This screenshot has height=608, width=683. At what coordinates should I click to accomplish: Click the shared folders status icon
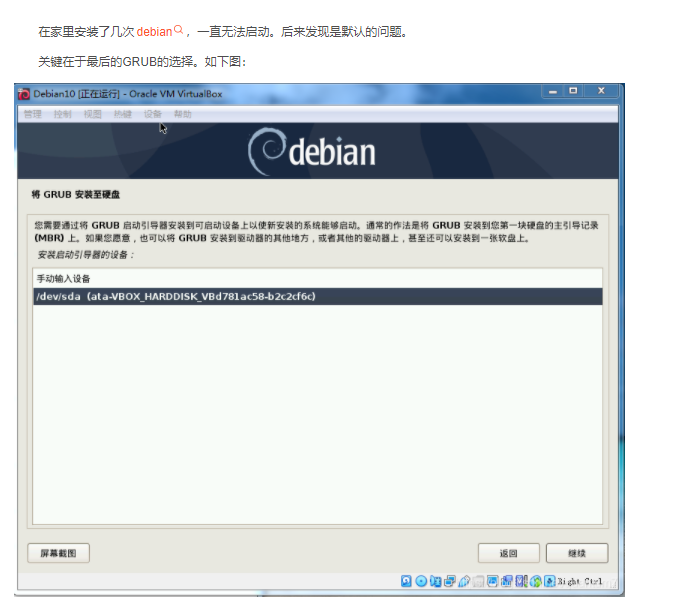click(x=478, y=581)
